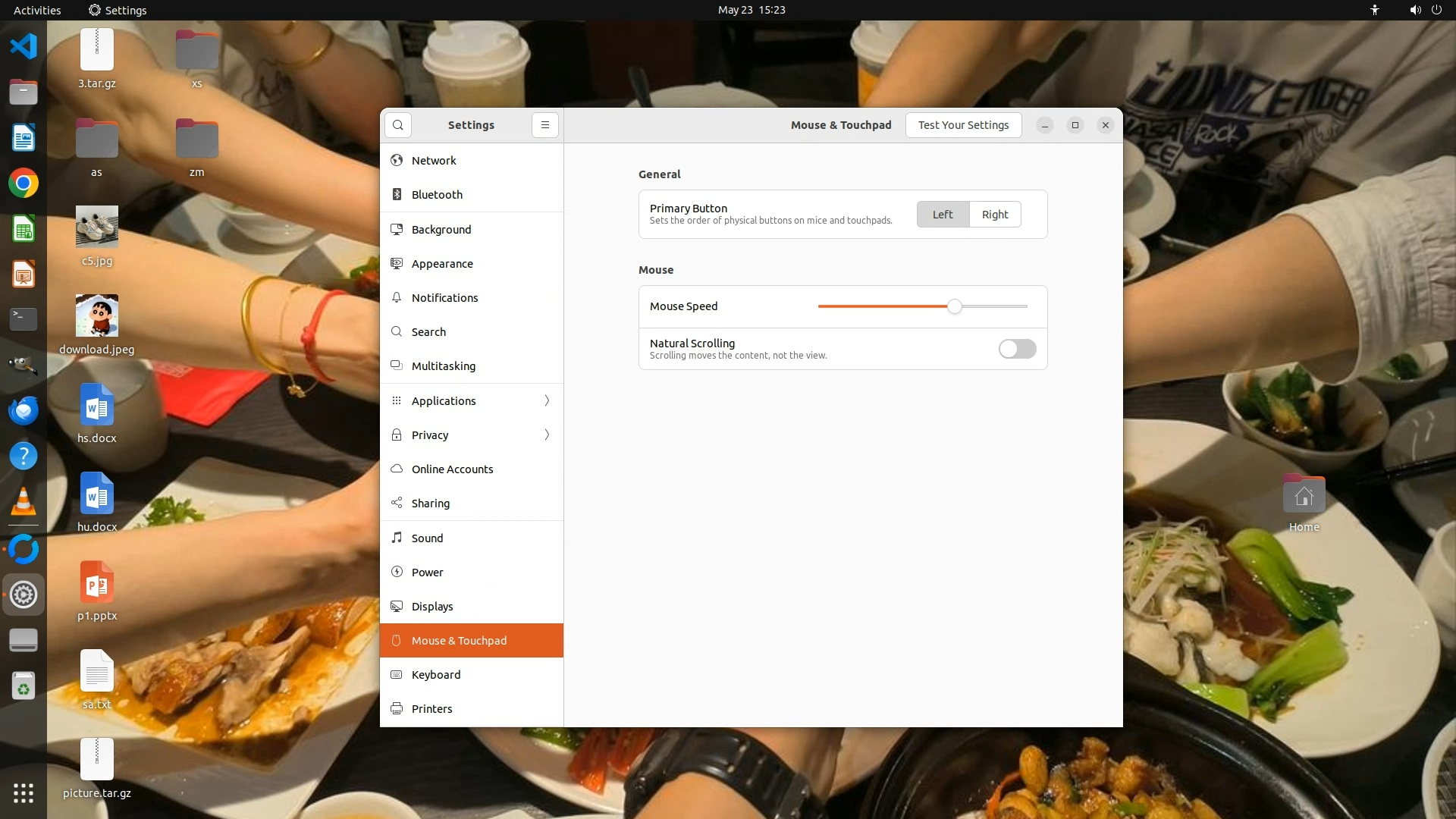1456x819 pixels.
Task: Open the Activities overview
Action: [x=37, y=10]
